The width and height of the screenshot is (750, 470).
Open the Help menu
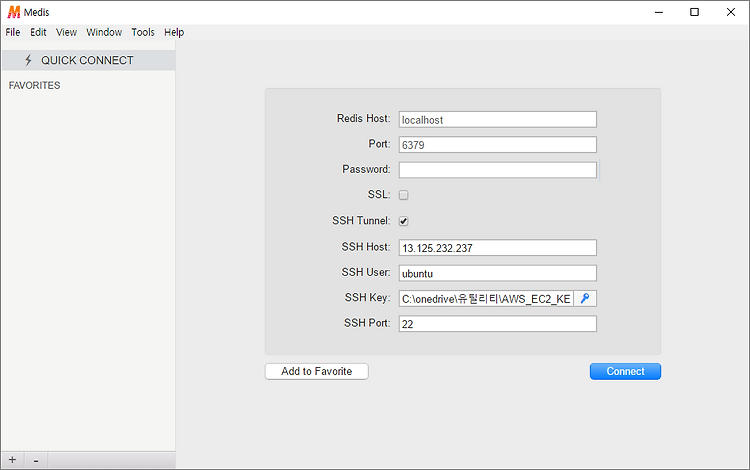174,32
